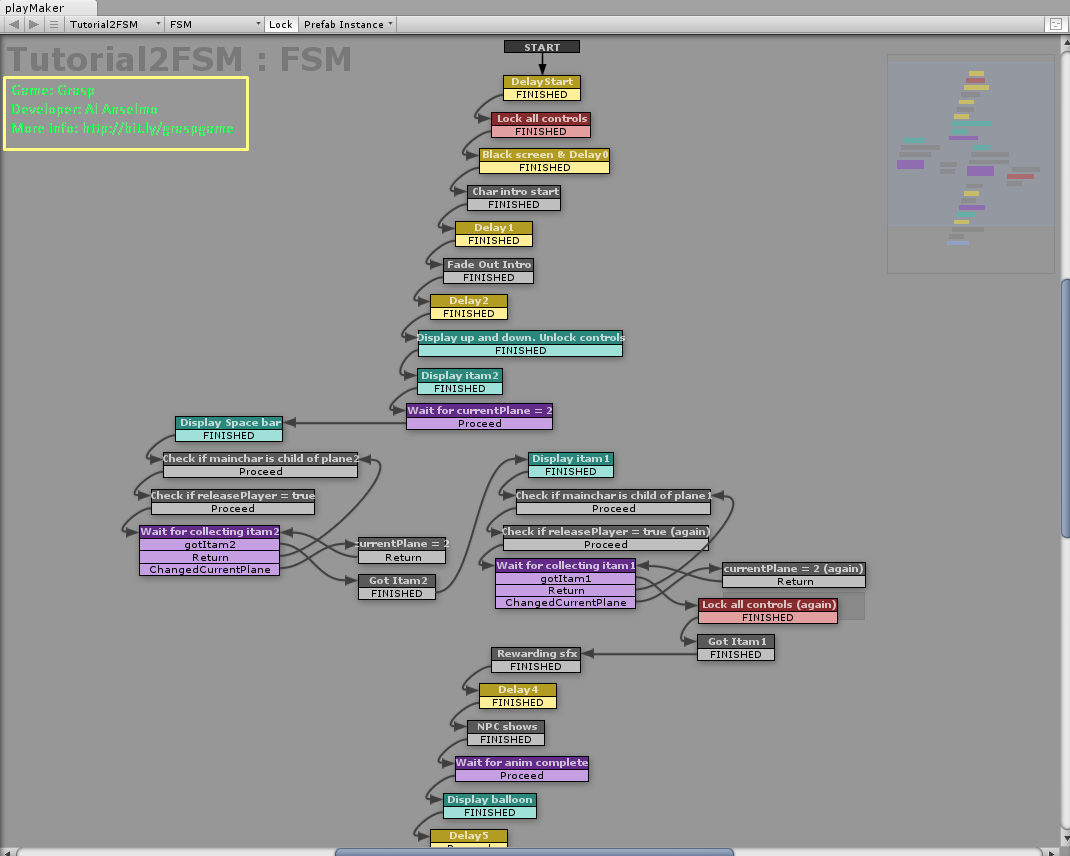Open the FSM selection dropdown
The width and height of the screenshot is (1070, 856).
click(214, 25)
